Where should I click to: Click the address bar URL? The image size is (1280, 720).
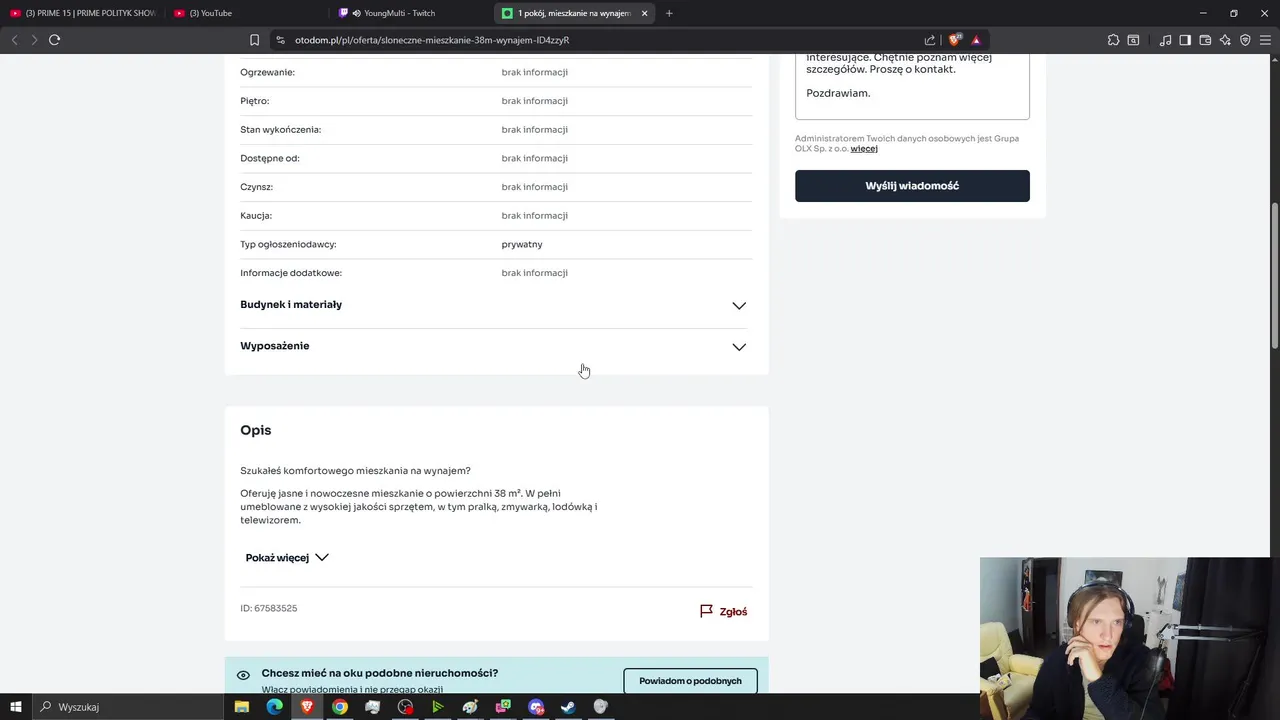coord(432,40)
